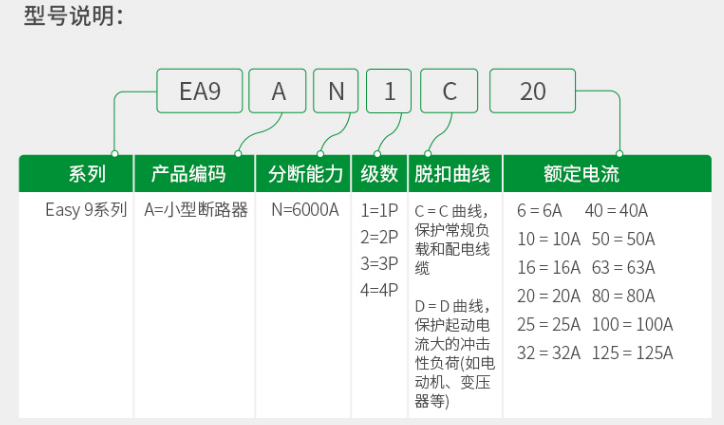
Task: Select the 产品编码 table header
Action: coord(194,174)
